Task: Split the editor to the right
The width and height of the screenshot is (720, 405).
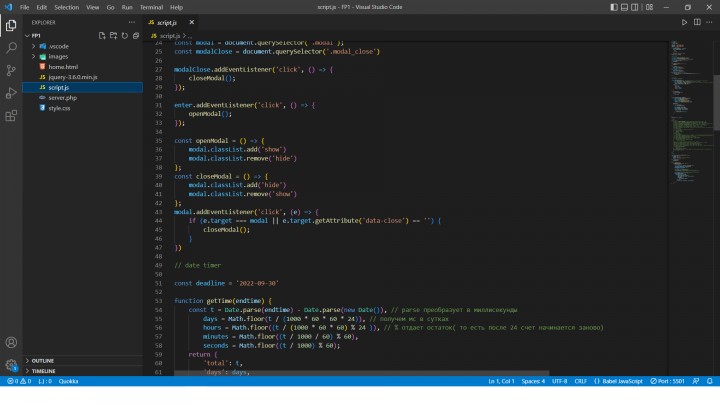Action: pyautogui.click(x=697, y=22)
